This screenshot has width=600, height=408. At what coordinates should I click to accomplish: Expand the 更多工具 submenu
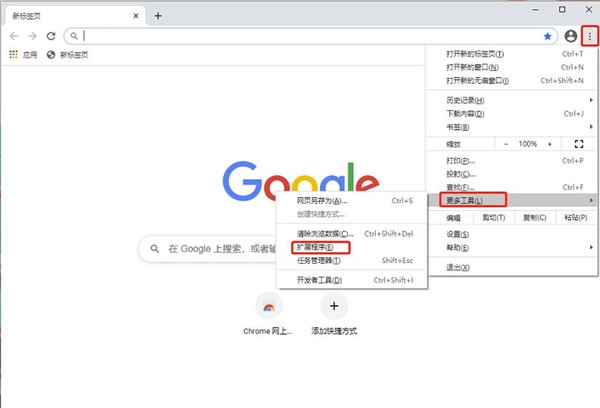pyautogui.click(x=512, y=200)
